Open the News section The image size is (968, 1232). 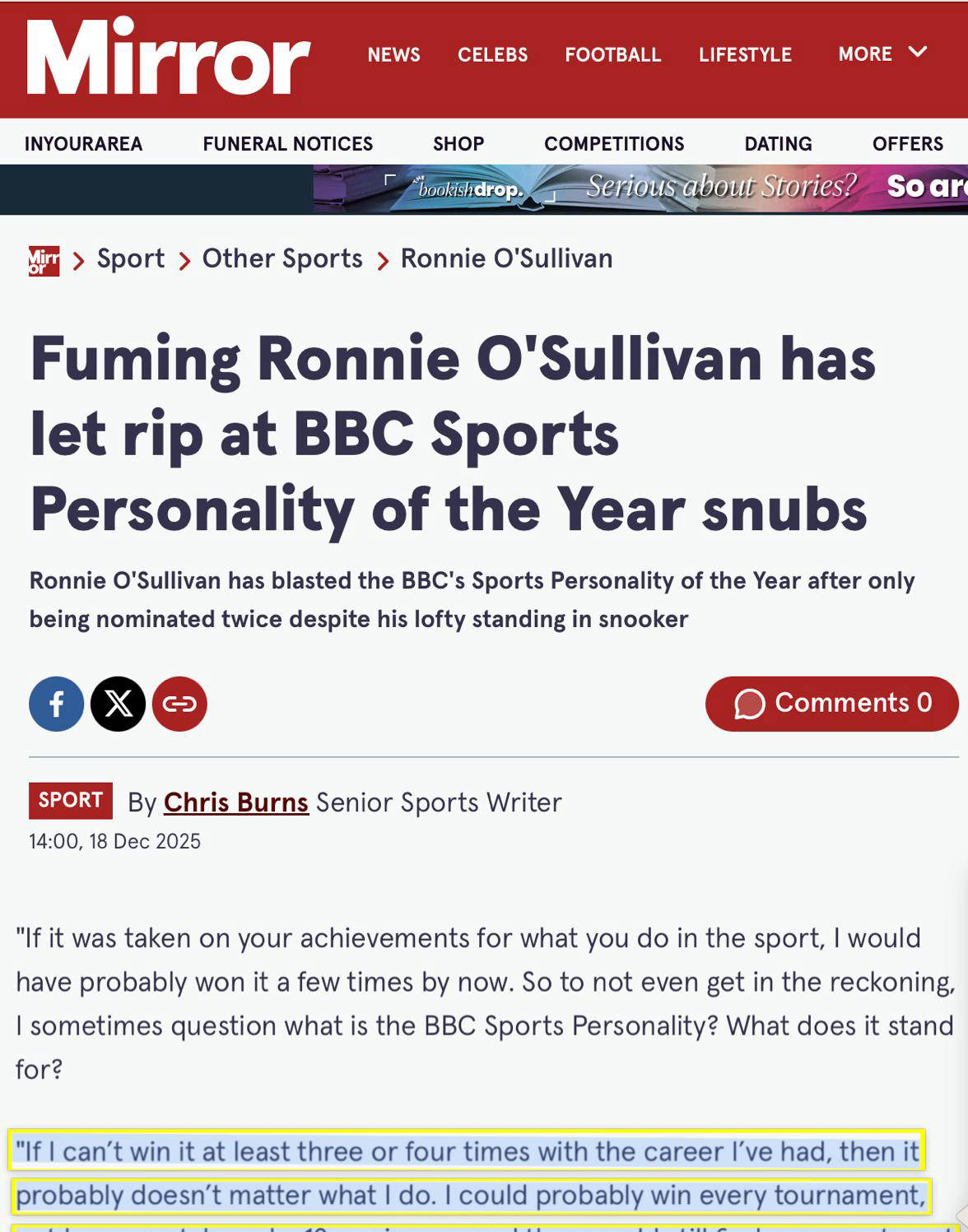click(393, 55)
